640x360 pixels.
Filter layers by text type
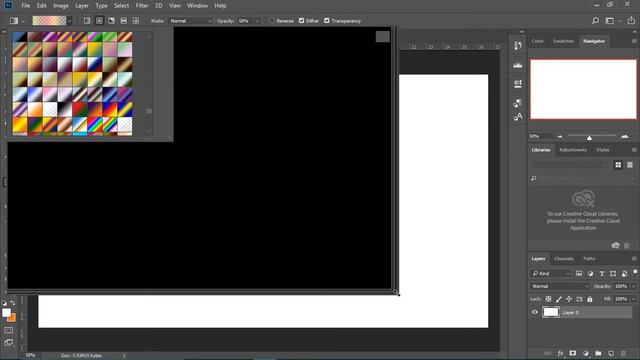(602, 273)
